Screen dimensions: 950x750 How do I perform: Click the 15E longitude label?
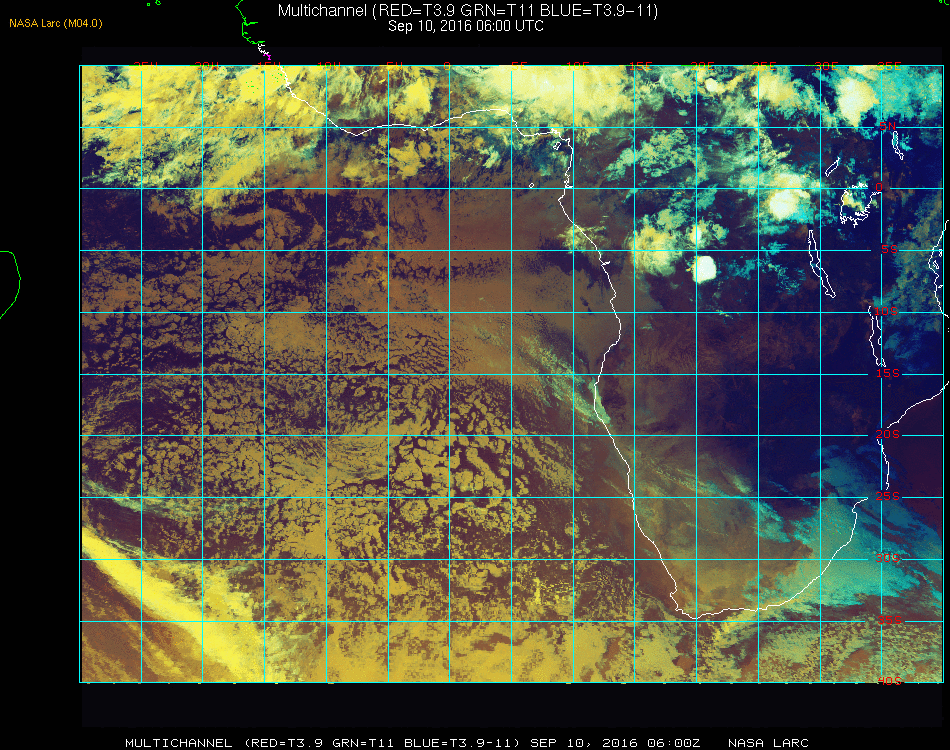(640, 66)
